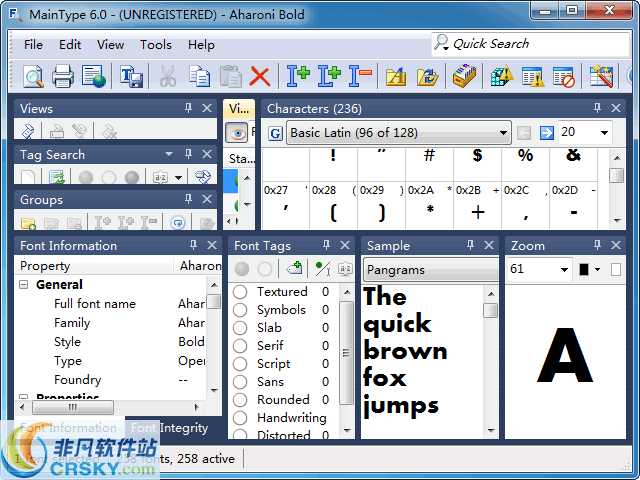Click the wizard wand table icon

601,76
